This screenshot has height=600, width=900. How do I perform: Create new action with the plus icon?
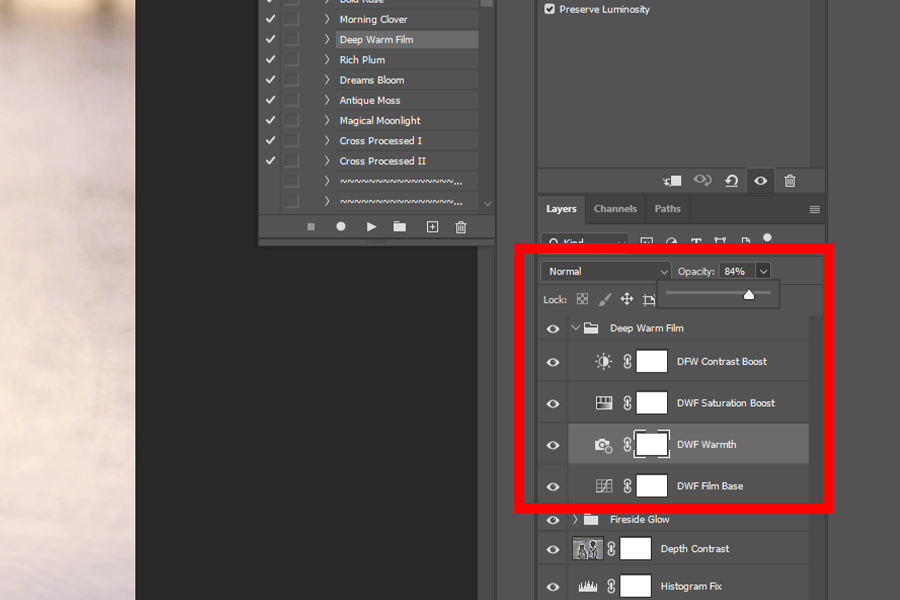(x=432, y=227)
